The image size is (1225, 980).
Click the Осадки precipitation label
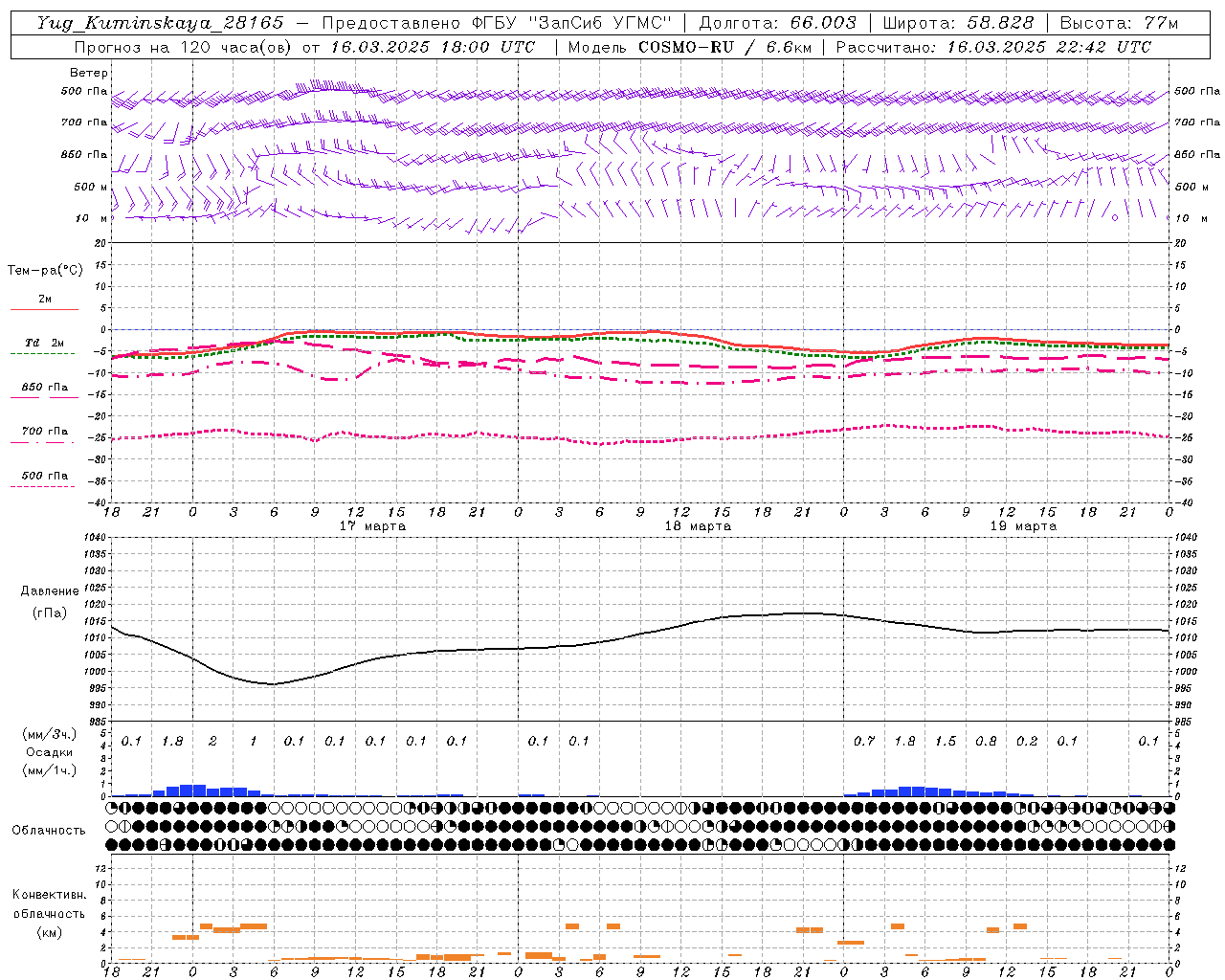tap(49, 752)
